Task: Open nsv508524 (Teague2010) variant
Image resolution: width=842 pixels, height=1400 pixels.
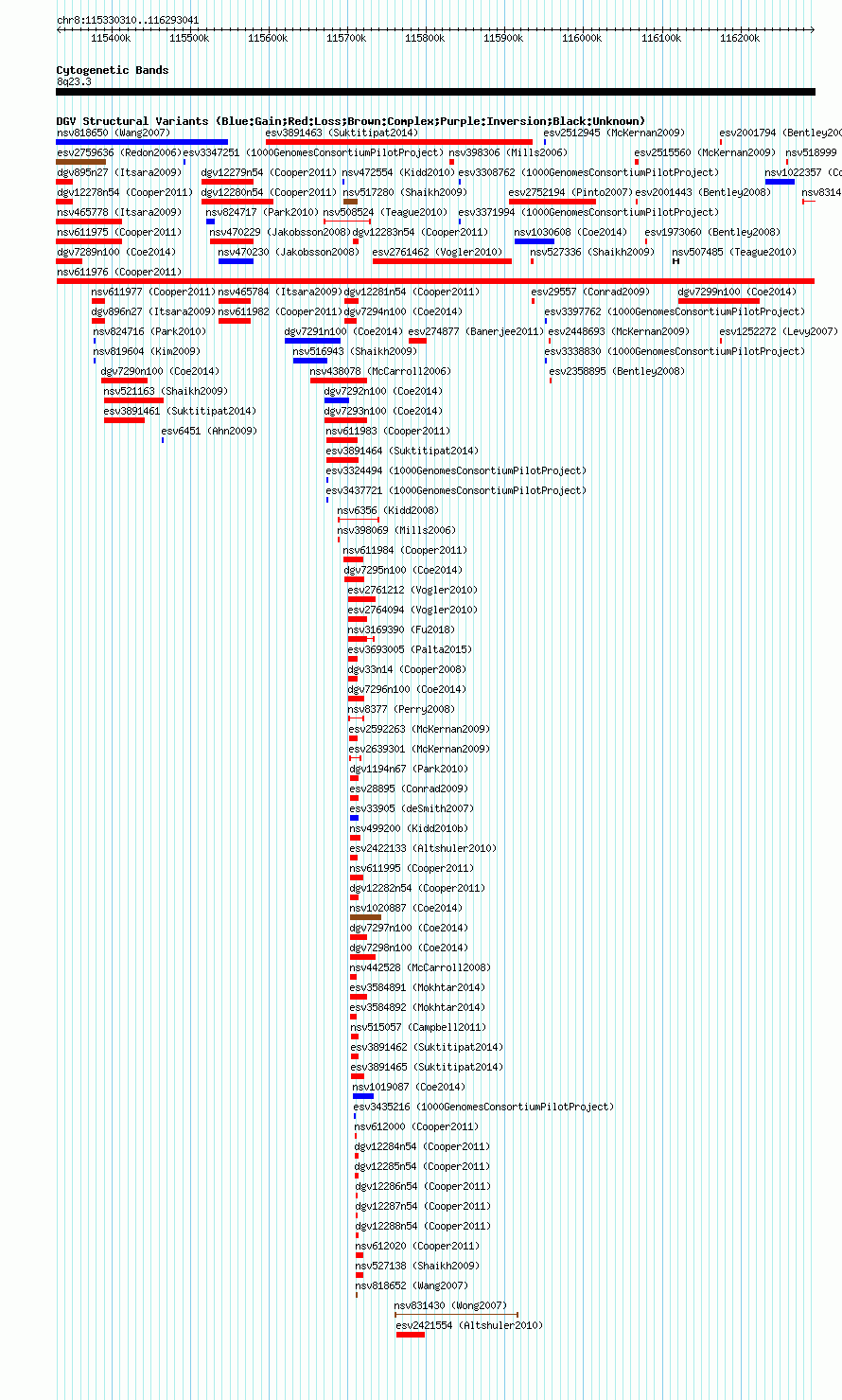Action: [x=386, y=212]
